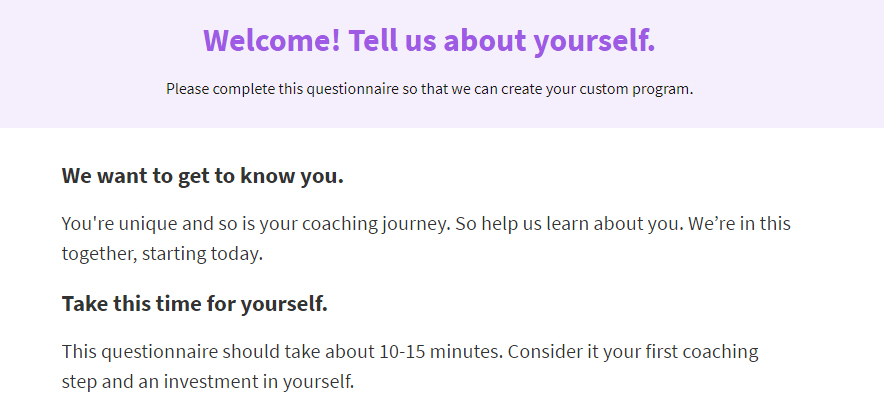
Task: Click the "together, starting today." line
Action: point(162,254)
